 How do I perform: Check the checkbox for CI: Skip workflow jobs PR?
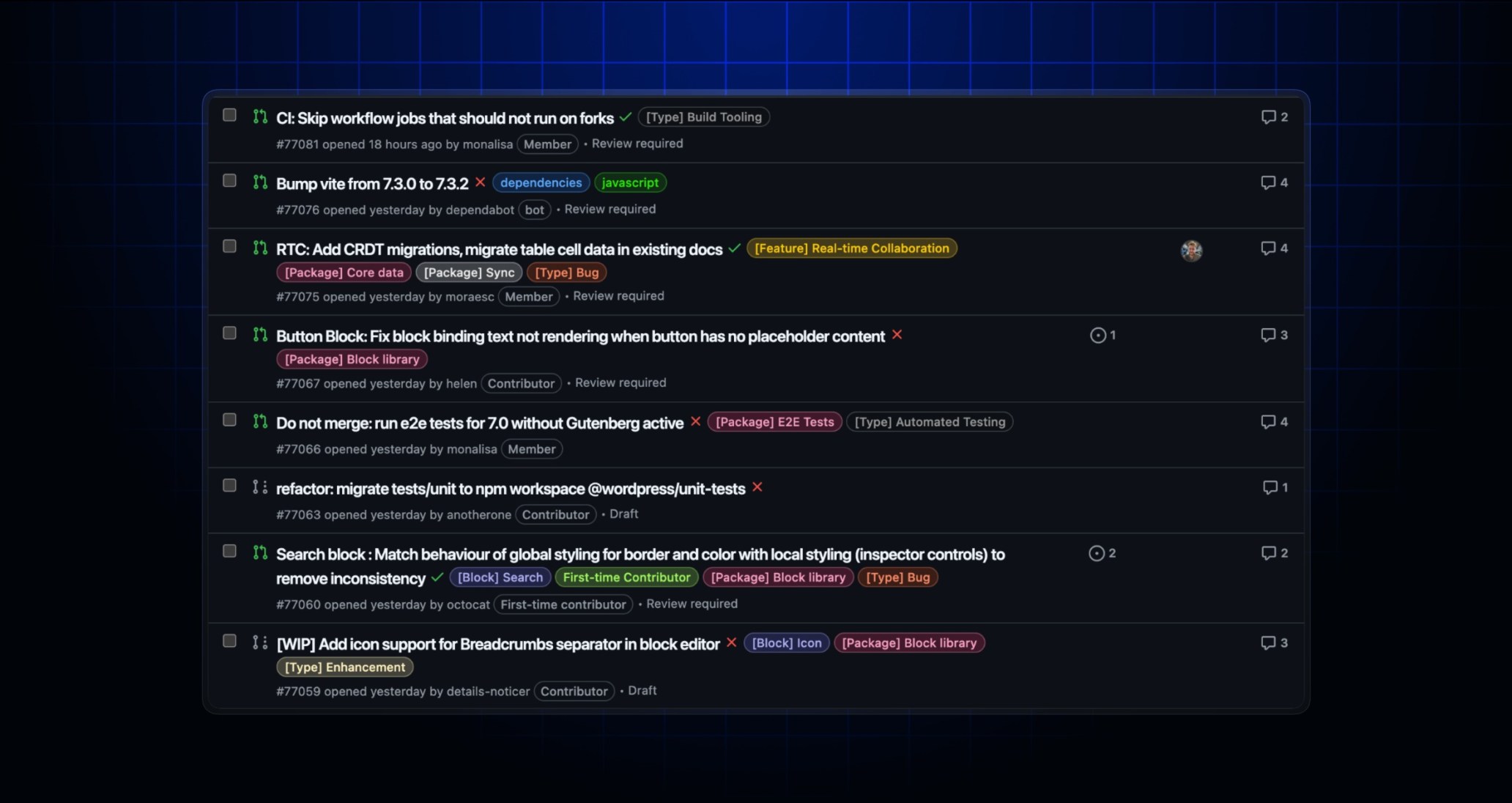point(229,114)
